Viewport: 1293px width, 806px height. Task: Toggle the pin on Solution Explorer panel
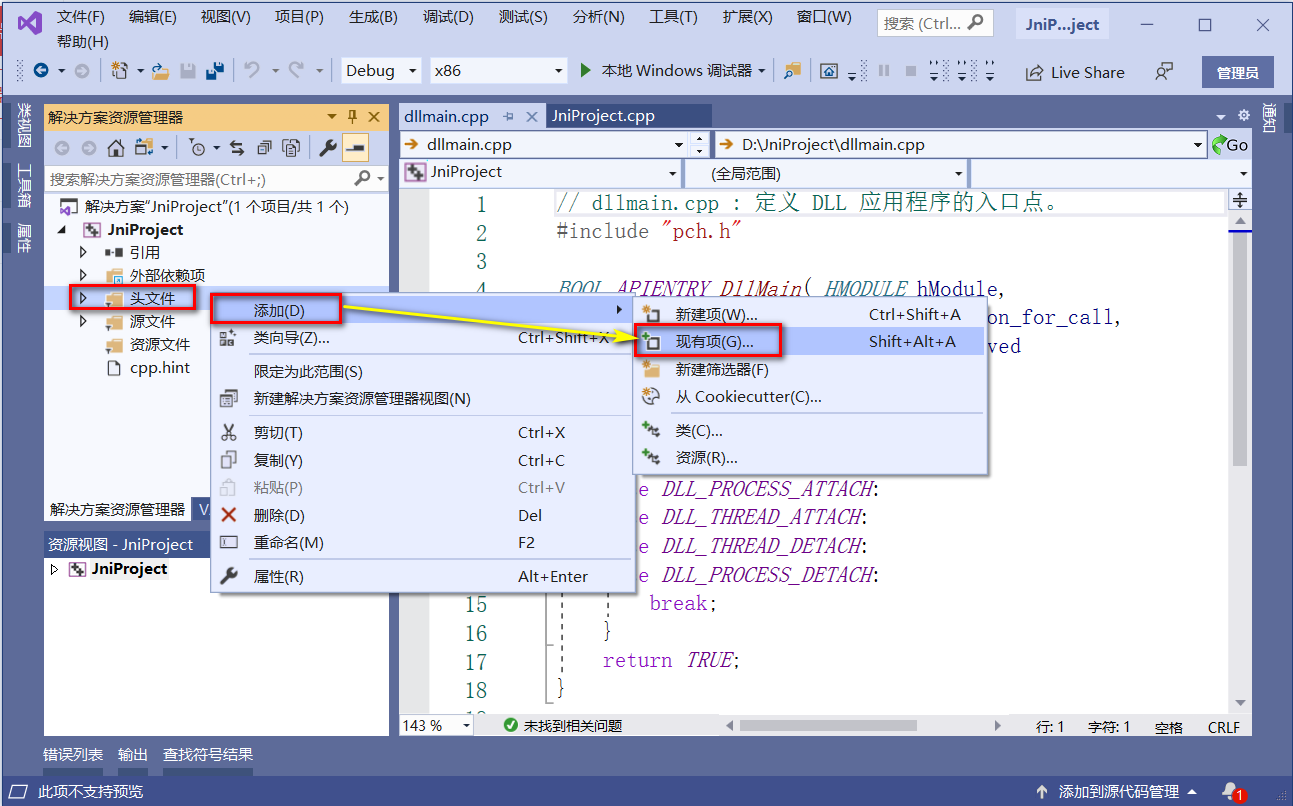(x=352, y=117)
